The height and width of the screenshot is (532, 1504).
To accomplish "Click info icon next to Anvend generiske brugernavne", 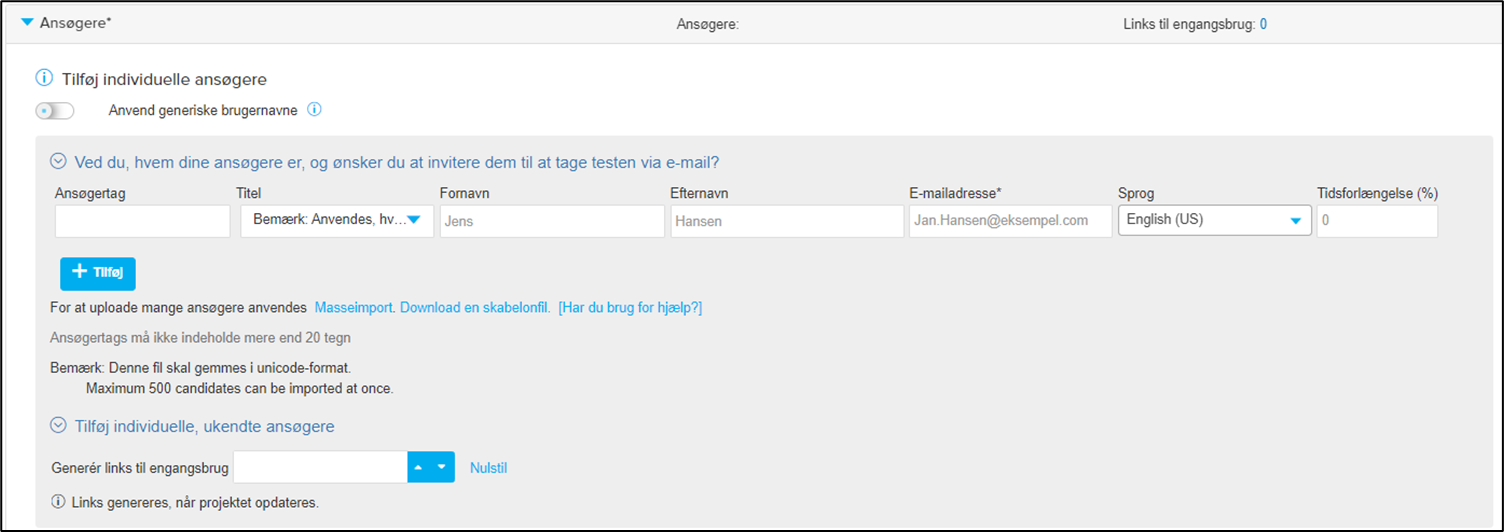I will point(314,110).
